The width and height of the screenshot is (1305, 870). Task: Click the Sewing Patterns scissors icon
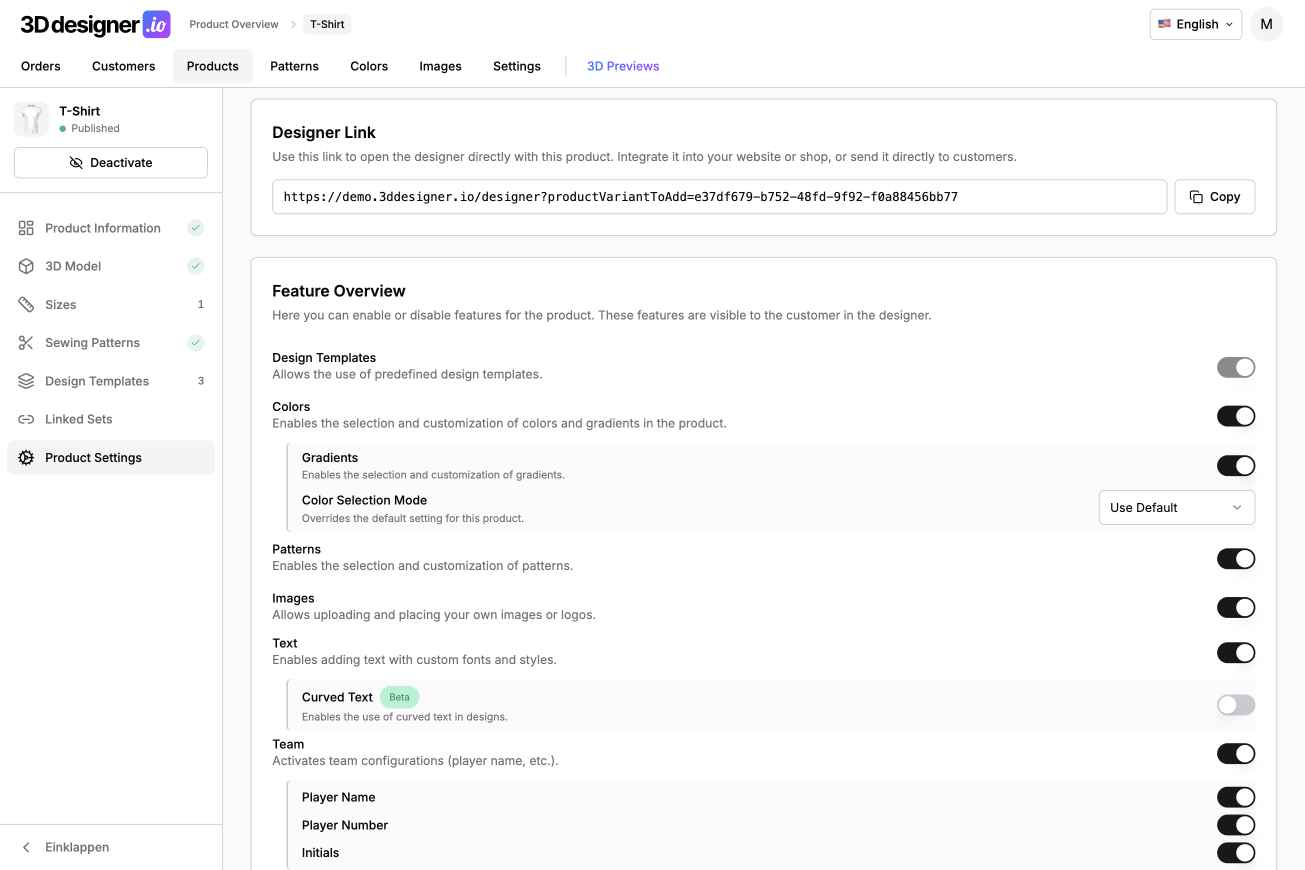coord(26,343)
